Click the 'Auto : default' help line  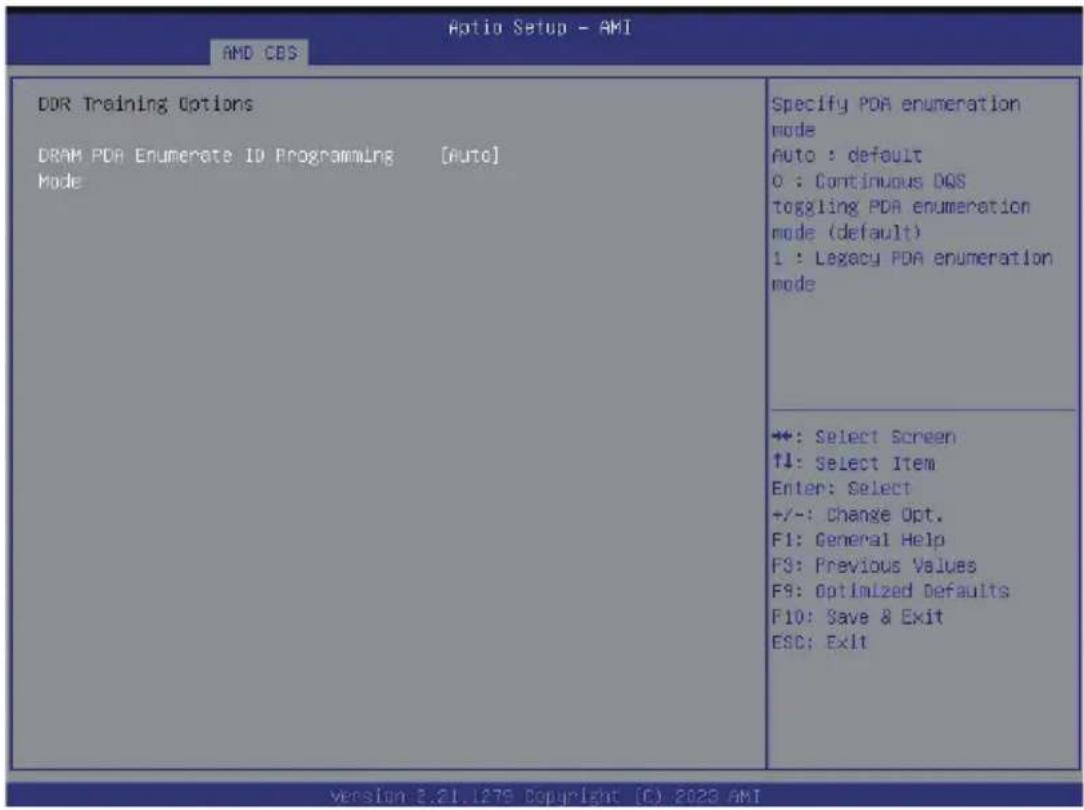tap(846, 156)
